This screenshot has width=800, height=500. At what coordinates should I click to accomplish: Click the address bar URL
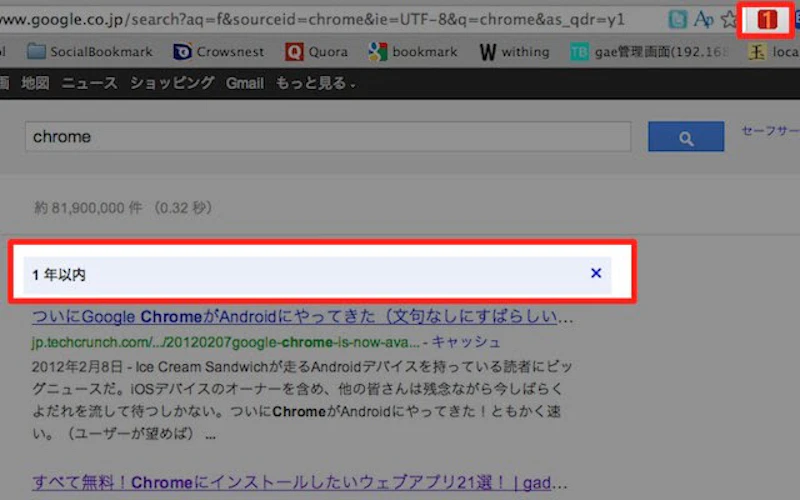coord(312,20)
